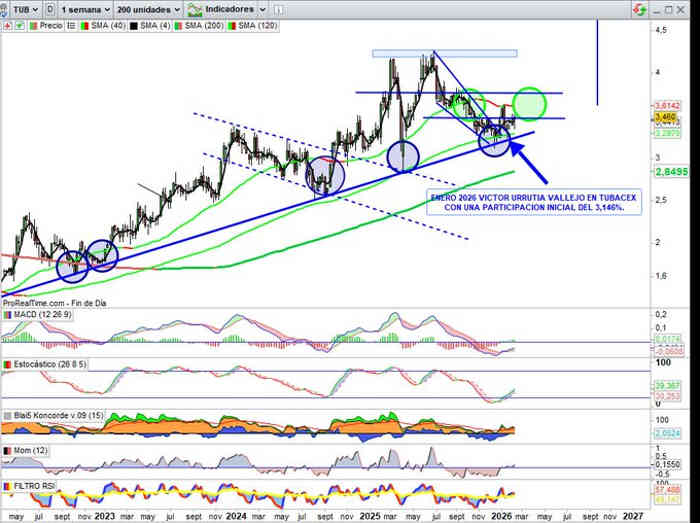Click the red-green sync icon at top right

coord(637,8)
